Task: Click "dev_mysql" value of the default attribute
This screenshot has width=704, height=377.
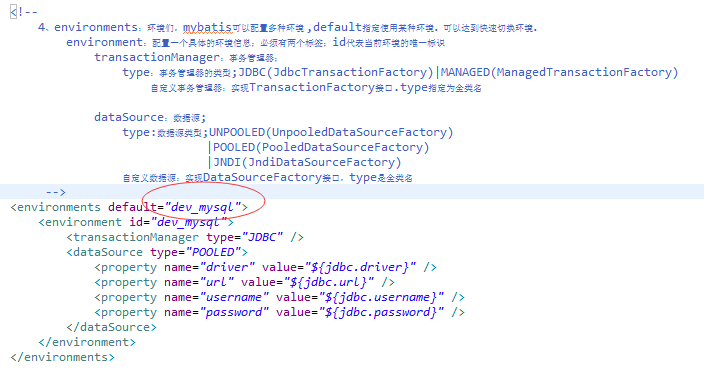Action: pyautogui.click(x=202, y=207)
